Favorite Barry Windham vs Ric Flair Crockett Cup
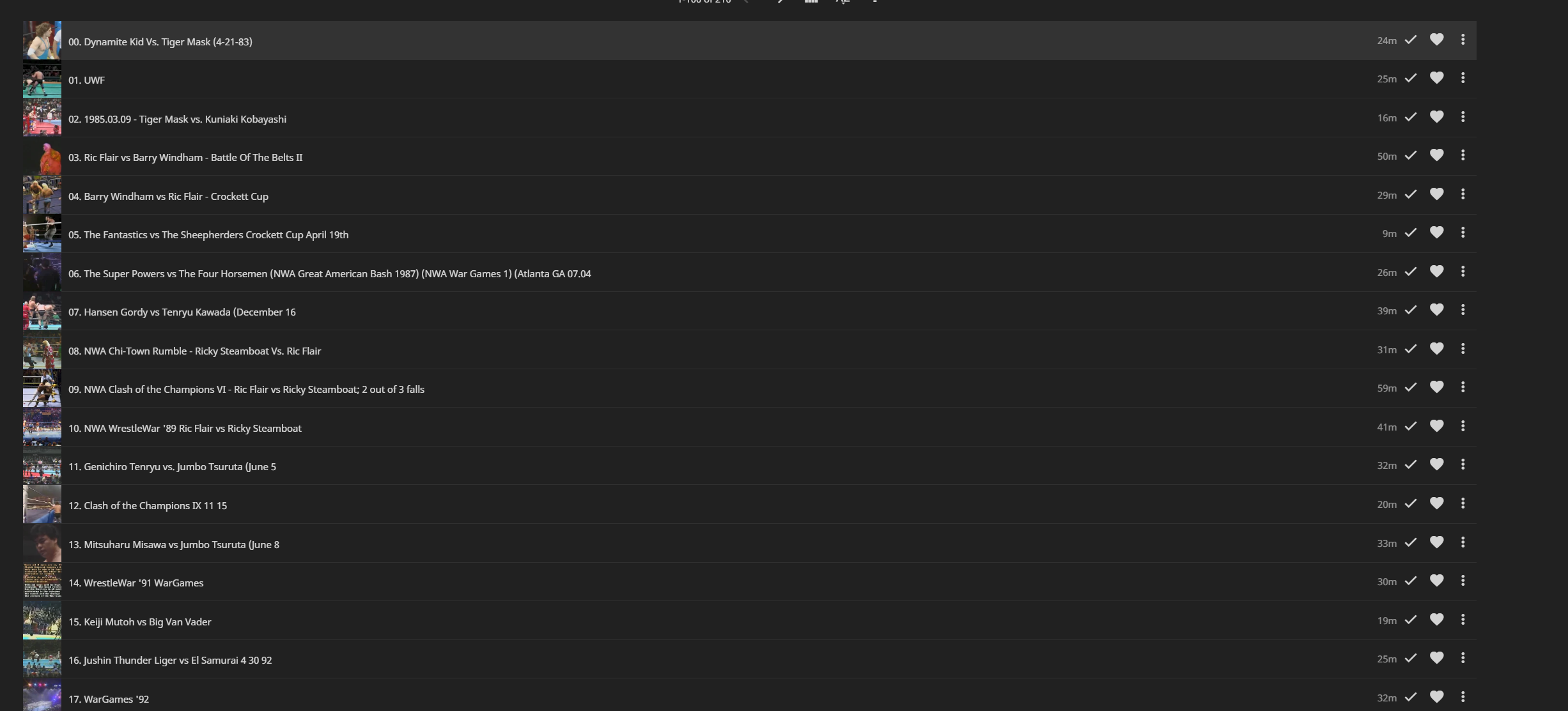The height and width of the screenshot is (711, 1568). (x=1436, y=194)
